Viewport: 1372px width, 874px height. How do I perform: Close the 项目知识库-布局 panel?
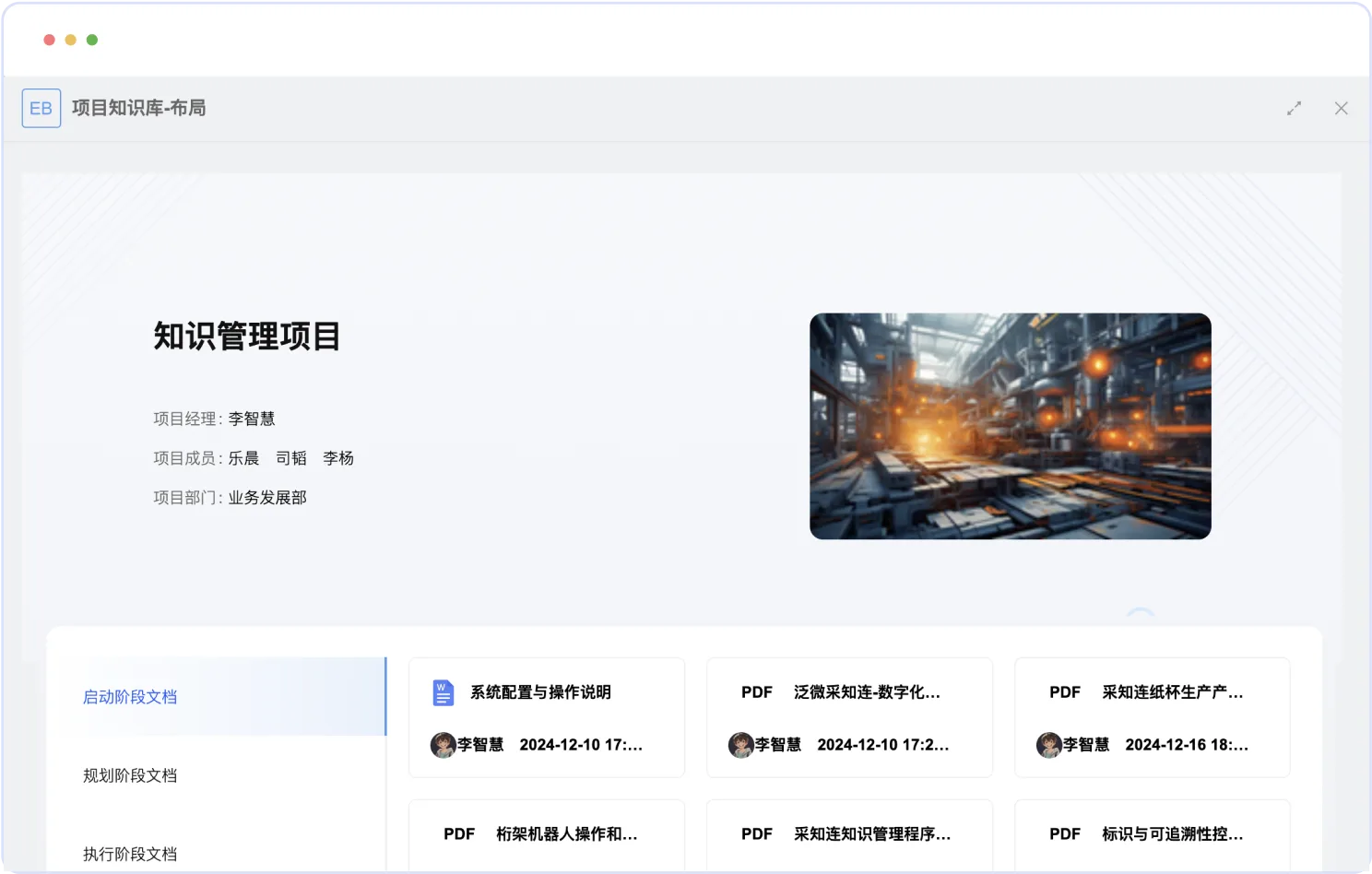1342,108
